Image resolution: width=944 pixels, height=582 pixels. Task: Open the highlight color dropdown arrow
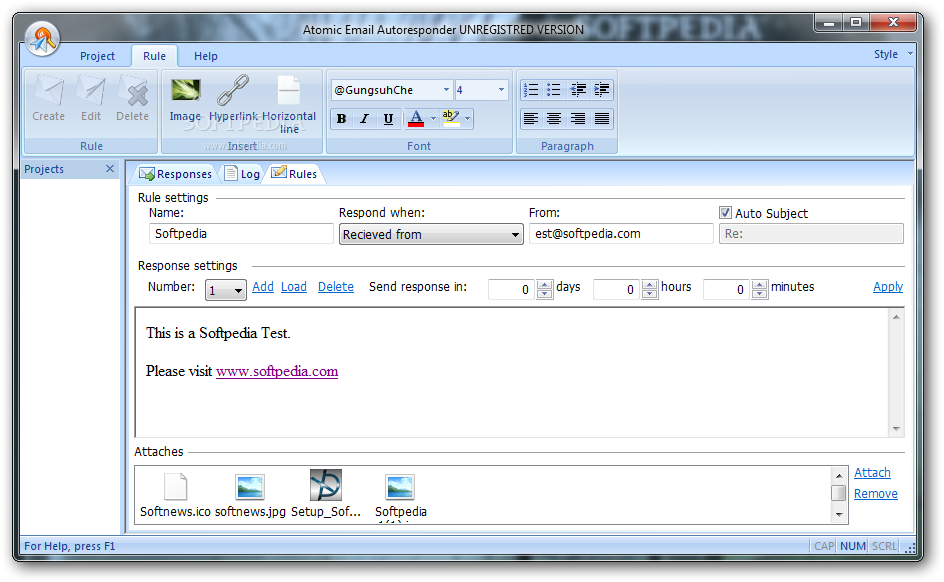tap(468, 119)
